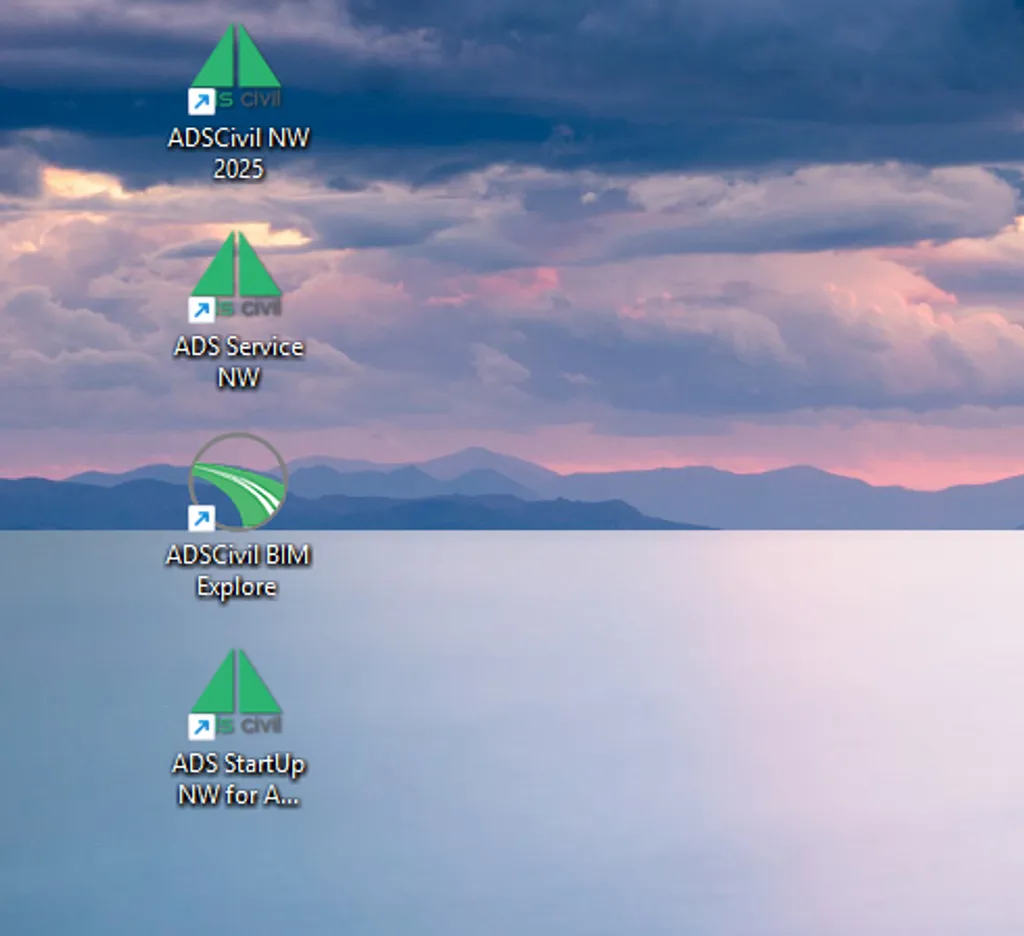Click the "ADSCivil BIM Explore" label text

click(238, 571)
